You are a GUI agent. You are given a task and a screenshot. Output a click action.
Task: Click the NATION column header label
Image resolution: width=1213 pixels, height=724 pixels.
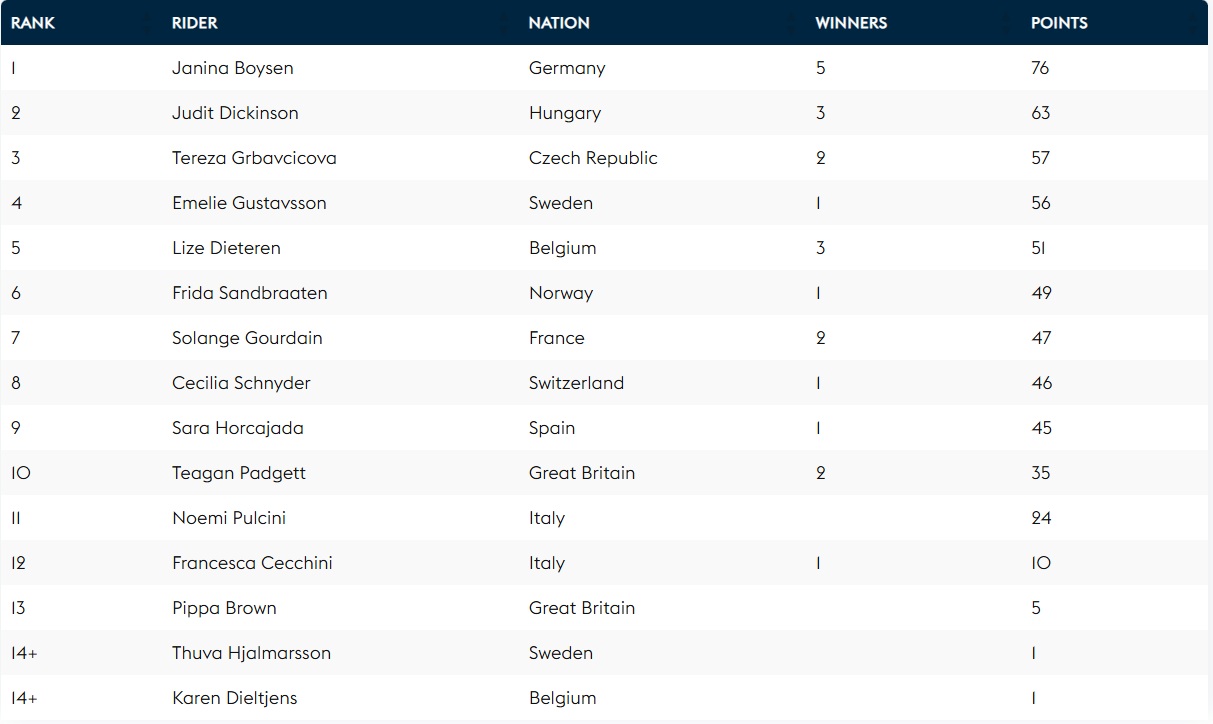(x=559, y=23)
